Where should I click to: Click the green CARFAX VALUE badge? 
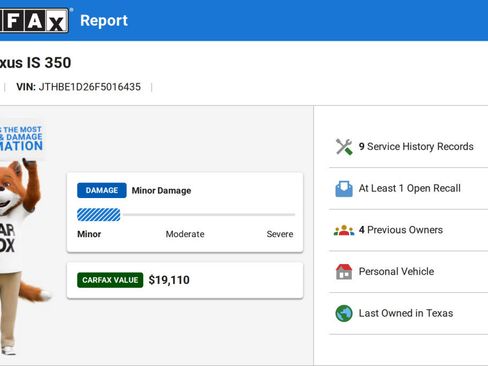click(110, 280)
